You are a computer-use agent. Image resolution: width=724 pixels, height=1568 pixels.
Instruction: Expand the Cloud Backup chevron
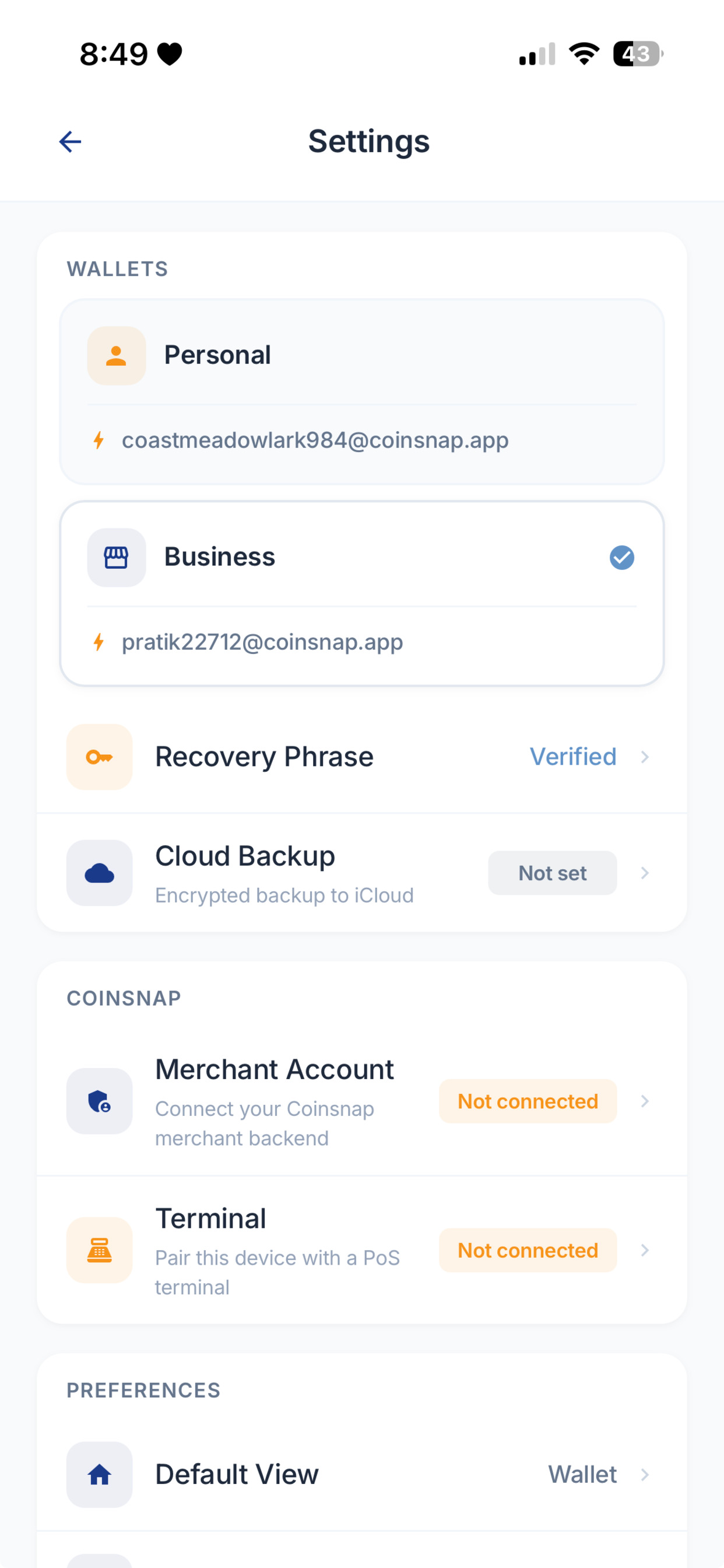tap(645, 873)
